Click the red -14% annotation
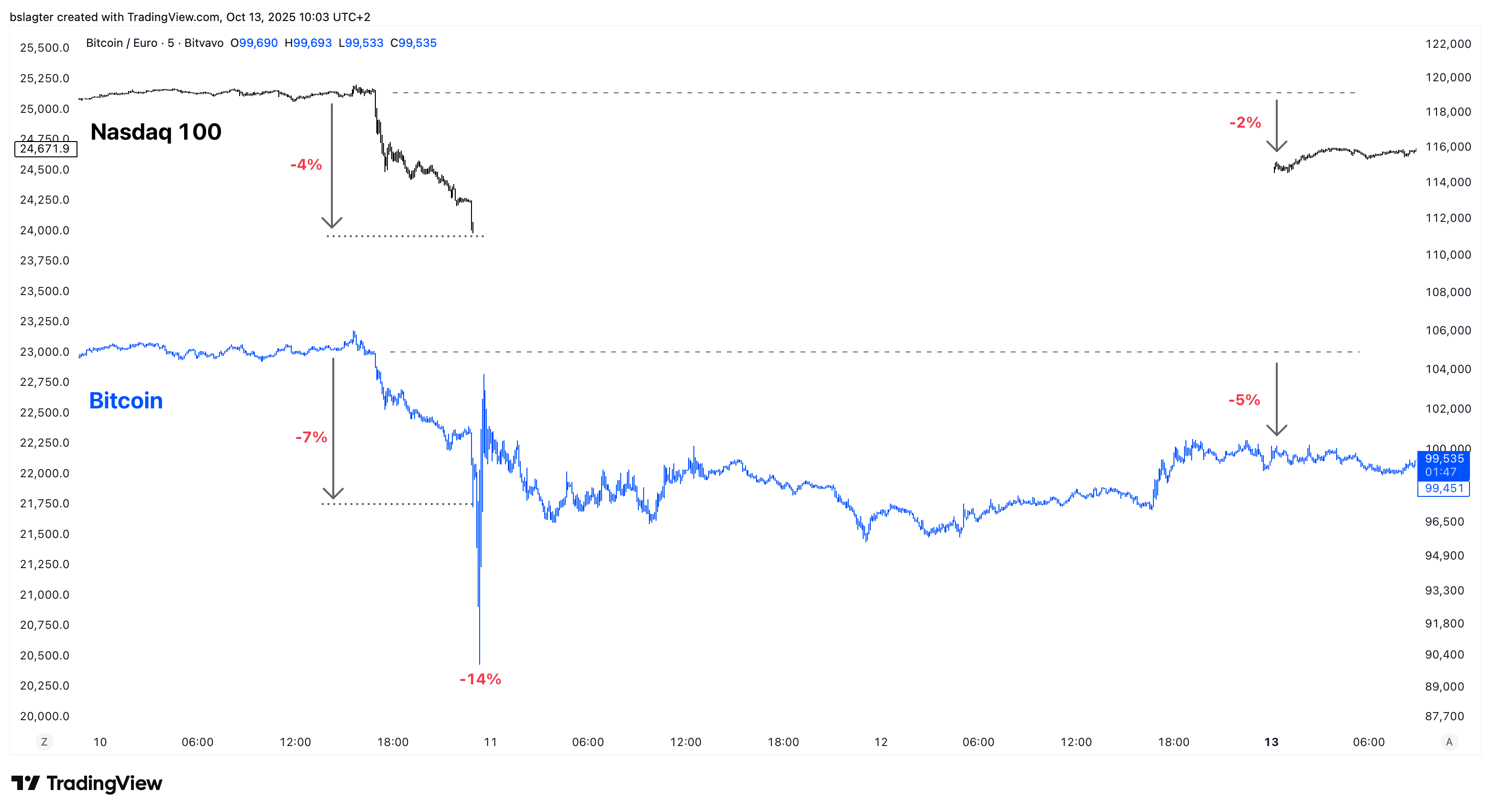The width and height of the screenshot is (1491, 812). [x=480, y=679]
